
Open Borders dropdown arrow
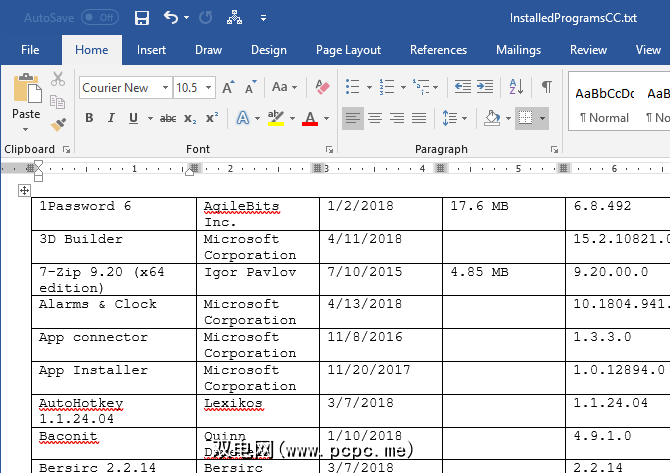point(542,118)
